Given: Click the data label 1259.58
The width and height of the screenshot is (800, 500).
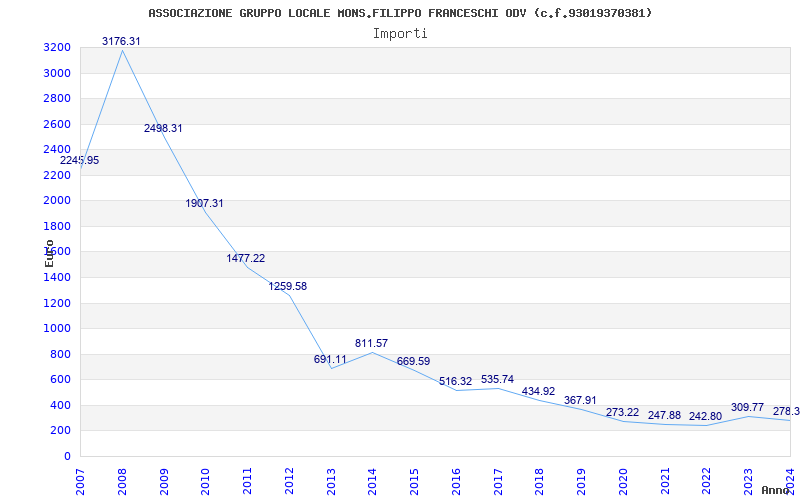Looking at the screenshot, I should coord(288,286).
